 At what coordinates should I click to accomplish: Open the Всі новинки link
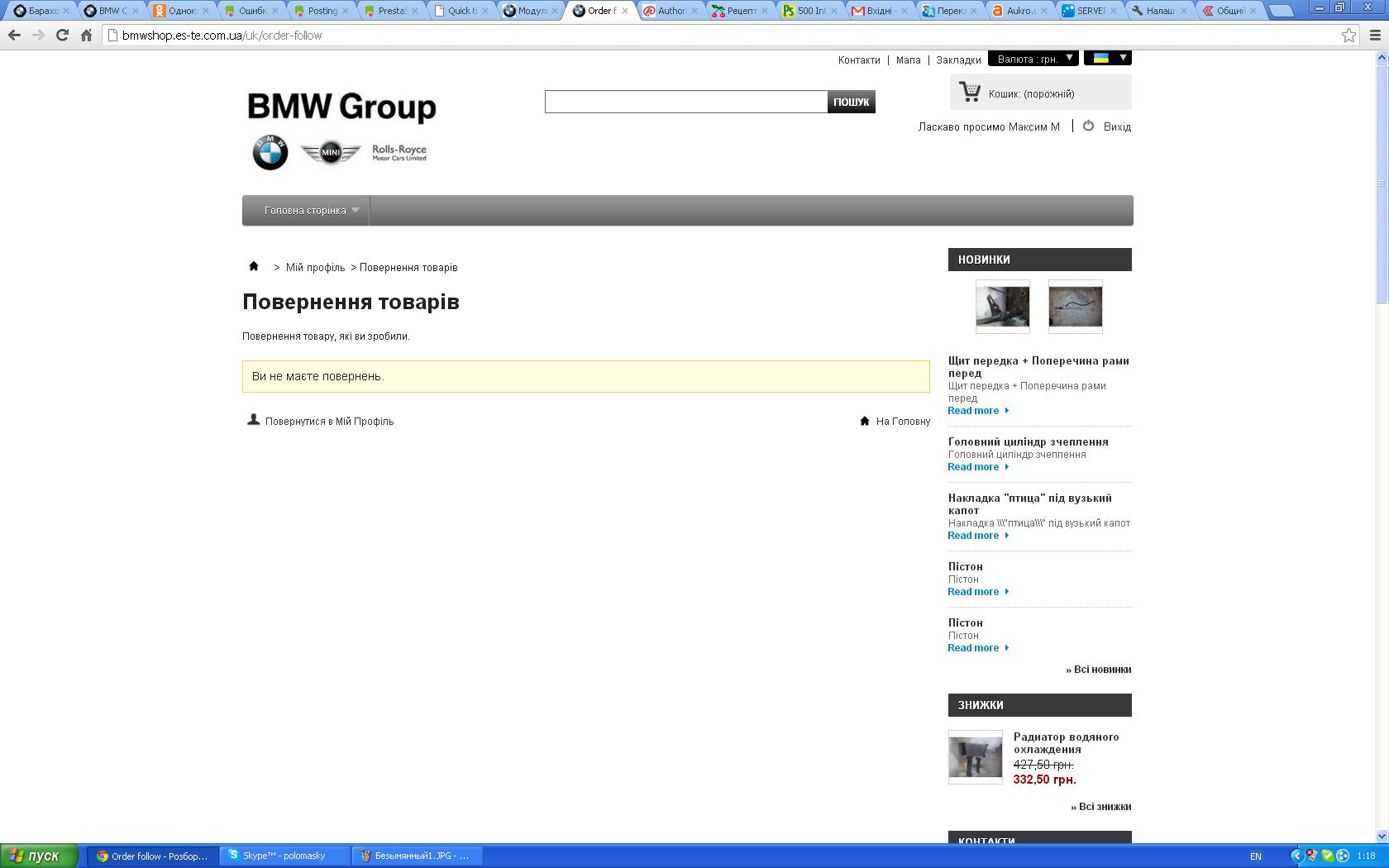(x=1099, y=669)
